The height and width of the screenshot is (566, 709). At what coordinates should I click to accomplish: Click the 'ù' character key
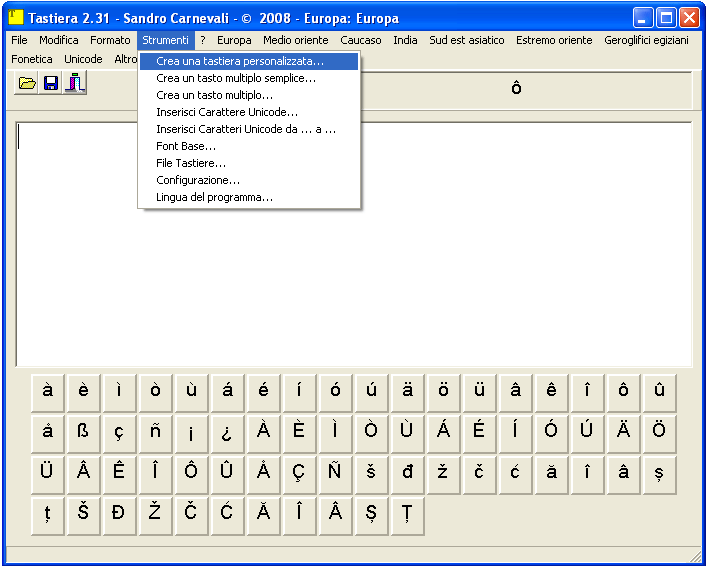click(191, 391)
